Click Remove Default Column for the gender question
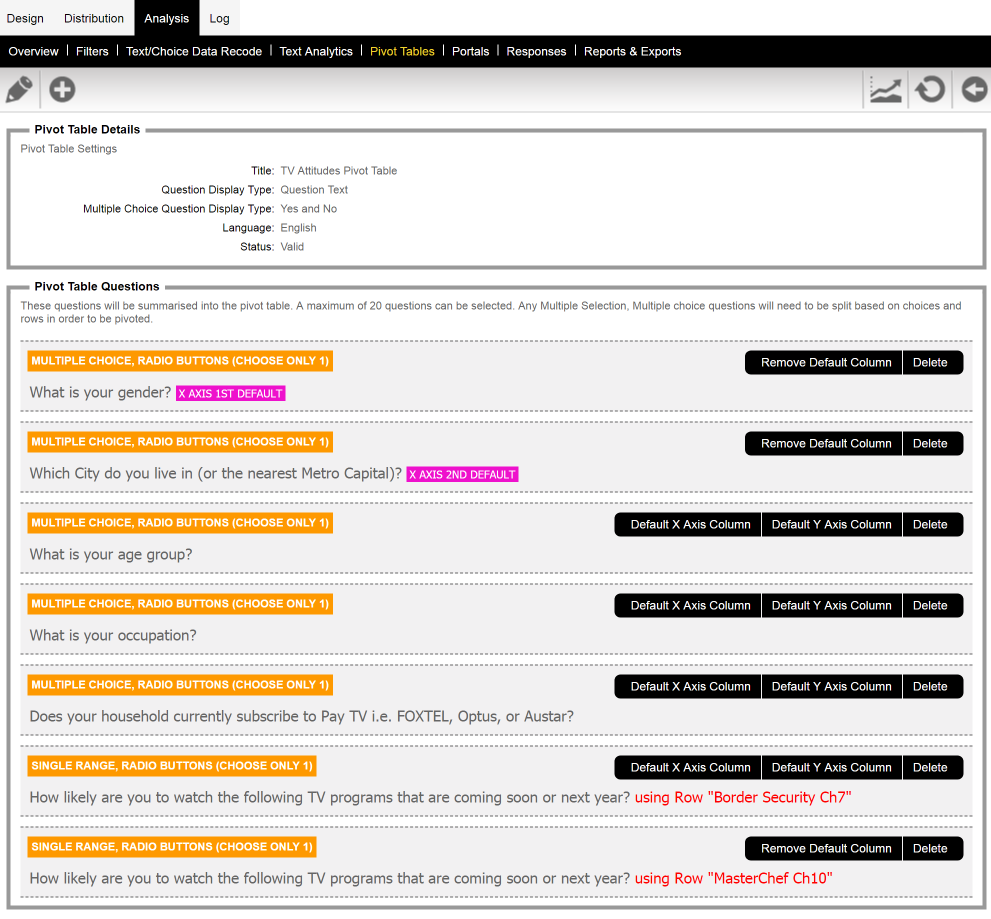The width and height of the screenshot is (991, 919). [x=823, y=362]
